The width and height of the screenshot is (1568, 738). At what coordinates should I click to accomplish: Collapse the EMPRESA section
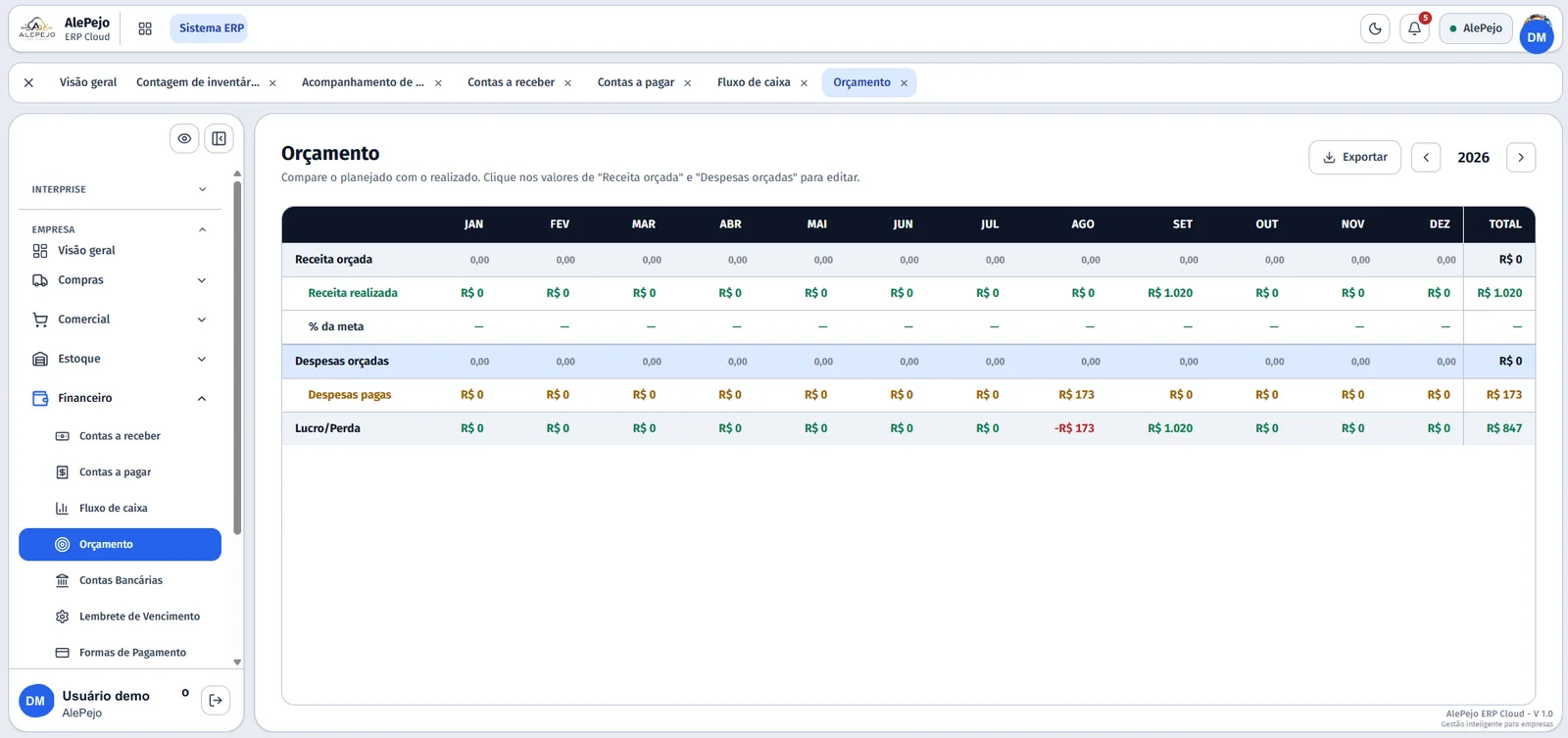click(x=120, y=229)
